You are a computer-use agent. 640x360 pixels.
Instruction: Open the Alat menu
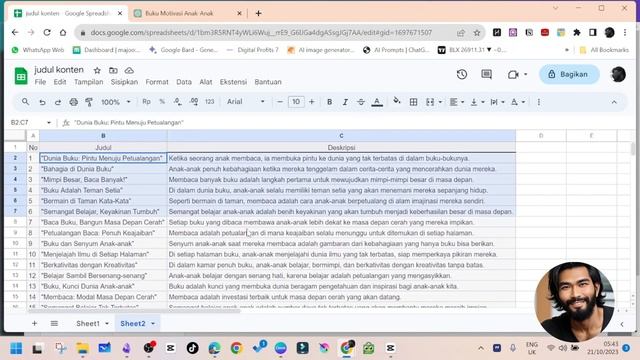pyautogui.click(x=206, y=82)
